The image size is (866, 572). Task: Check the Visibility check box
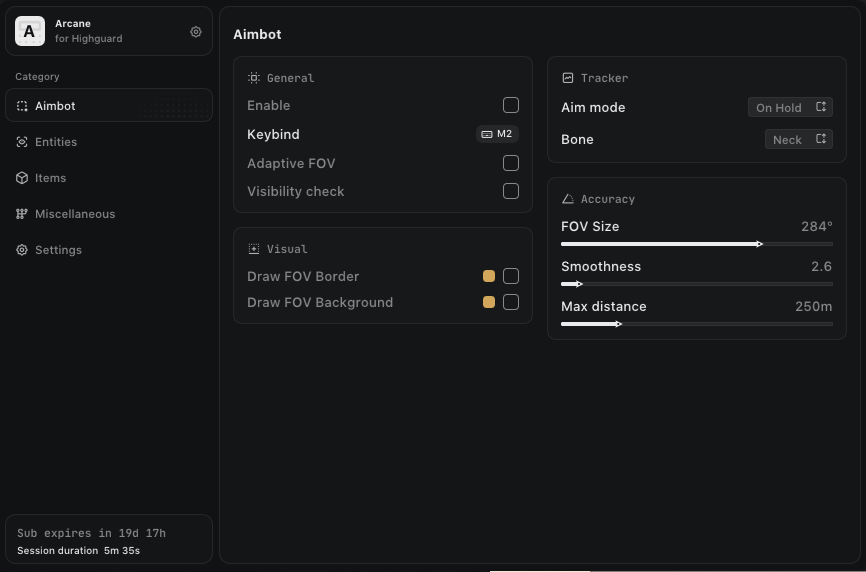[x=511, y=191]
